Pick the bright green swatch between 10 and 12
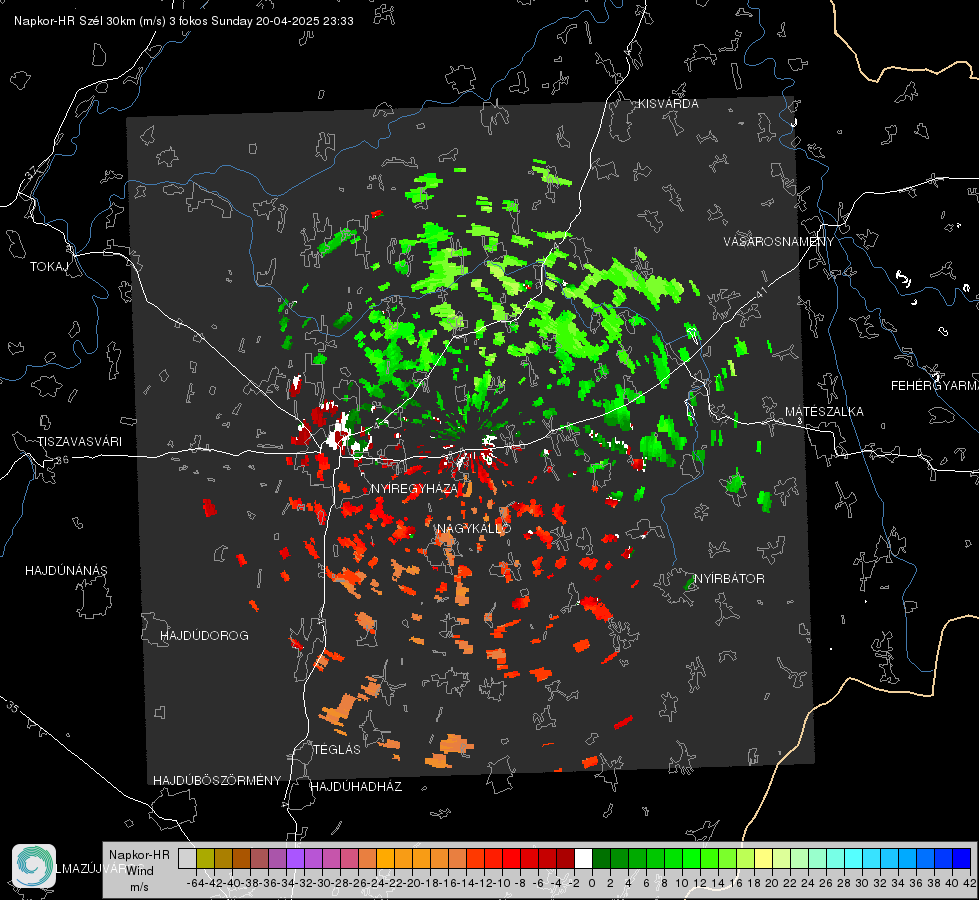The width and height of the screenshot is (979, 900). 692,858
